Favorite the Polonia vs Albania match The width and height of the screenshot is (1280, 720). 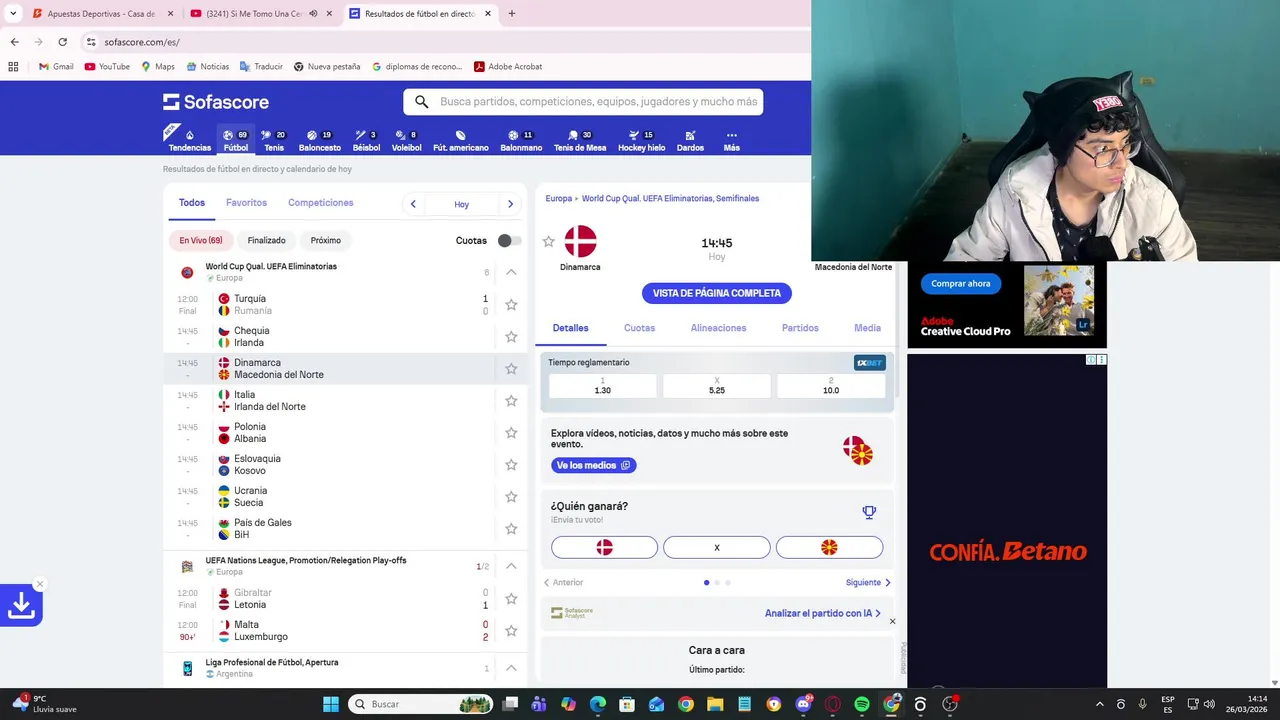coord(511,433)
